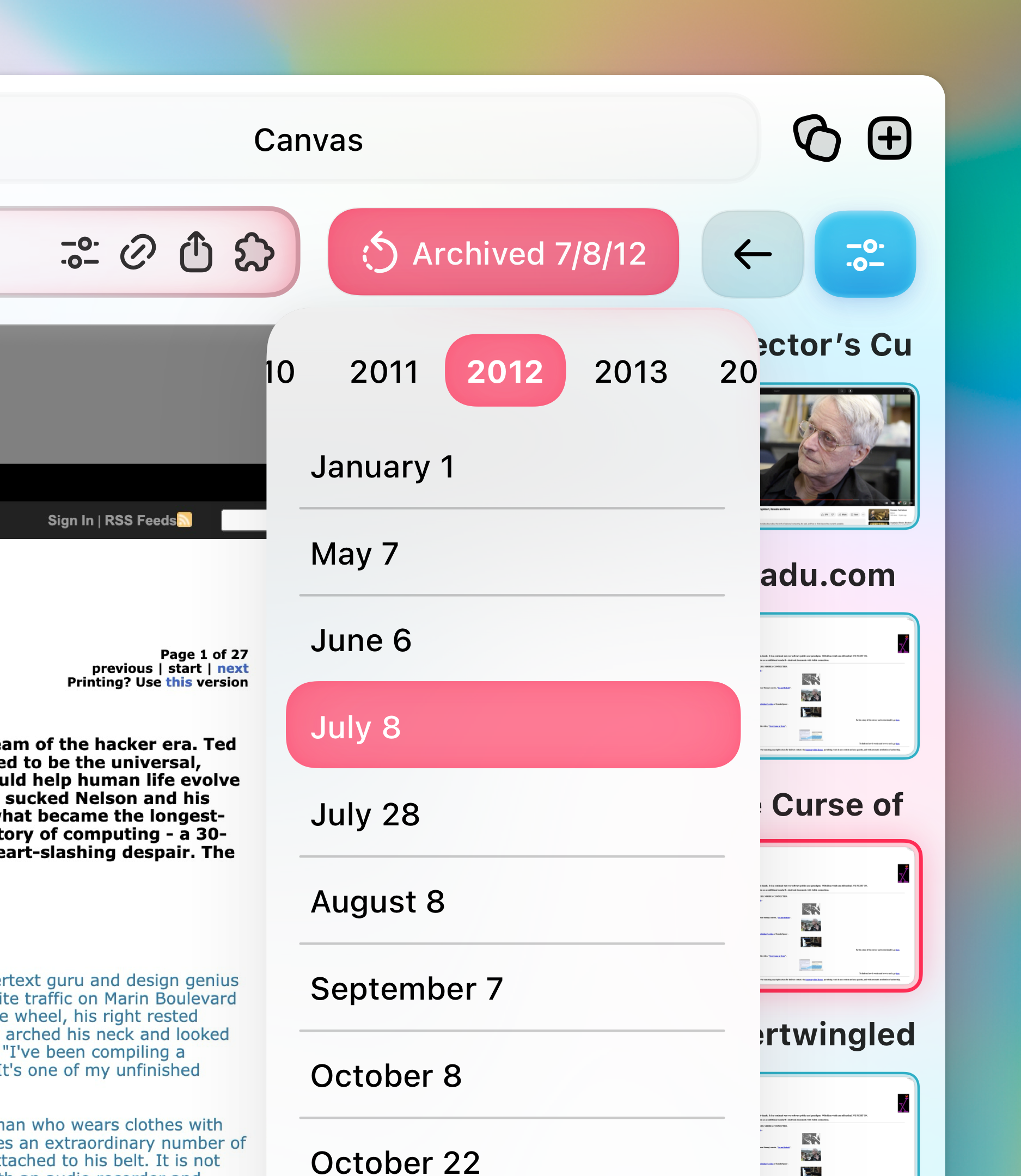The height and width of the screenshot is (1176, 1021).
Task: Open extensions puzzle piece icon
Action: (x=254, y=253)
